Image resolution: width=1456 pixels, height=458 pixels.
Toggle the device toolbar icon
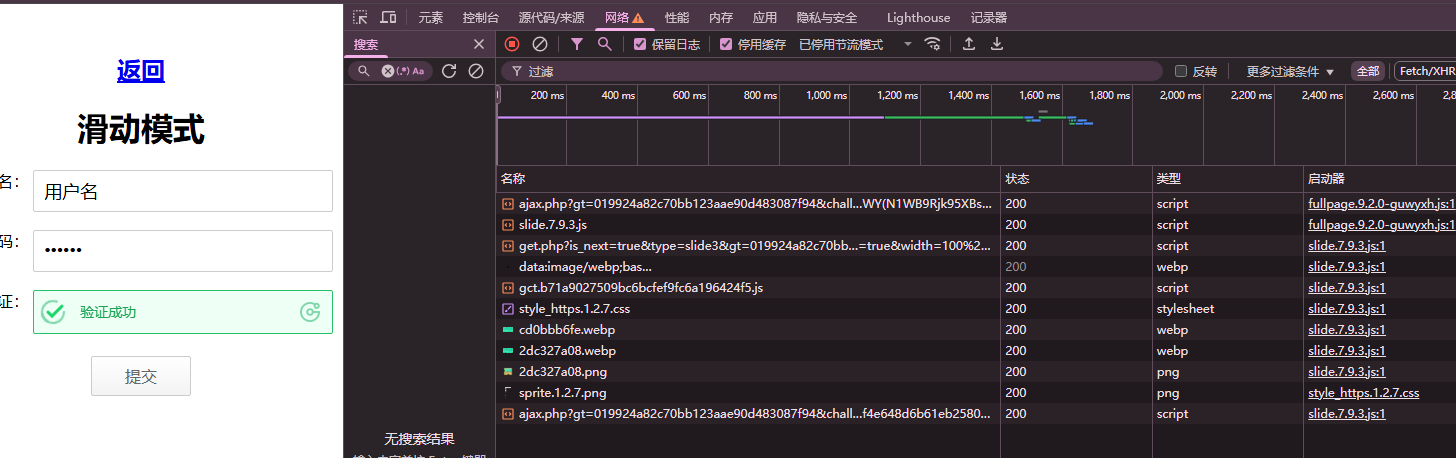click(388, 17)
